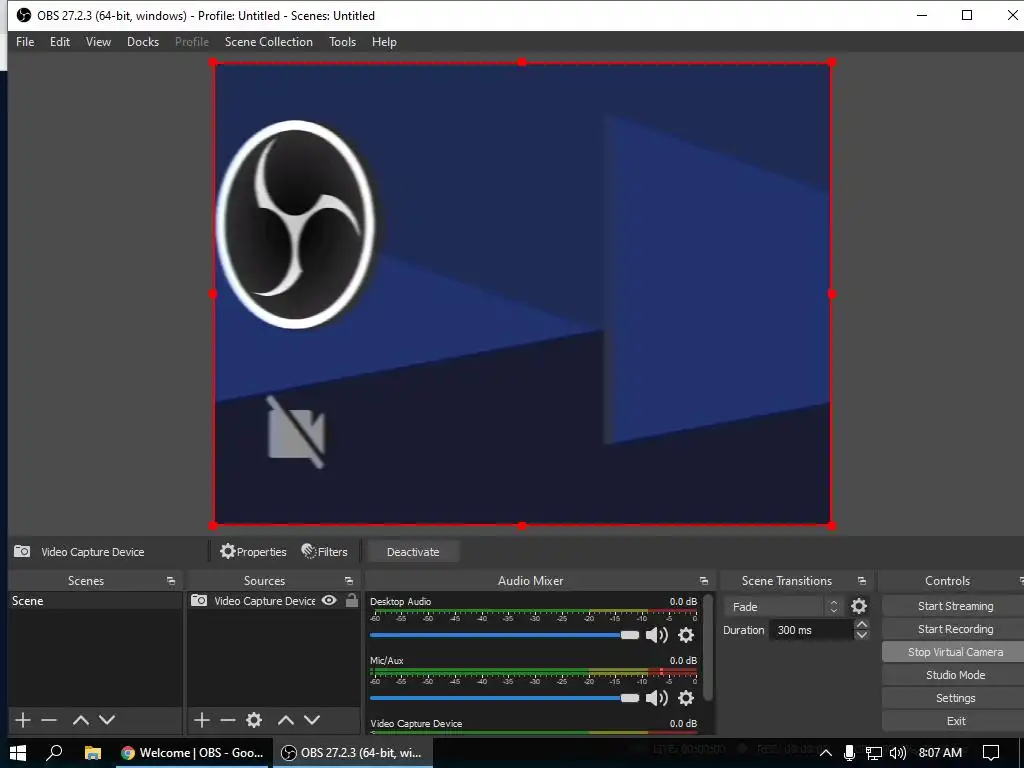1024x768 pixels.
Task: Open Mic/Aux audio settings gear
Action: tap(686, 698)
